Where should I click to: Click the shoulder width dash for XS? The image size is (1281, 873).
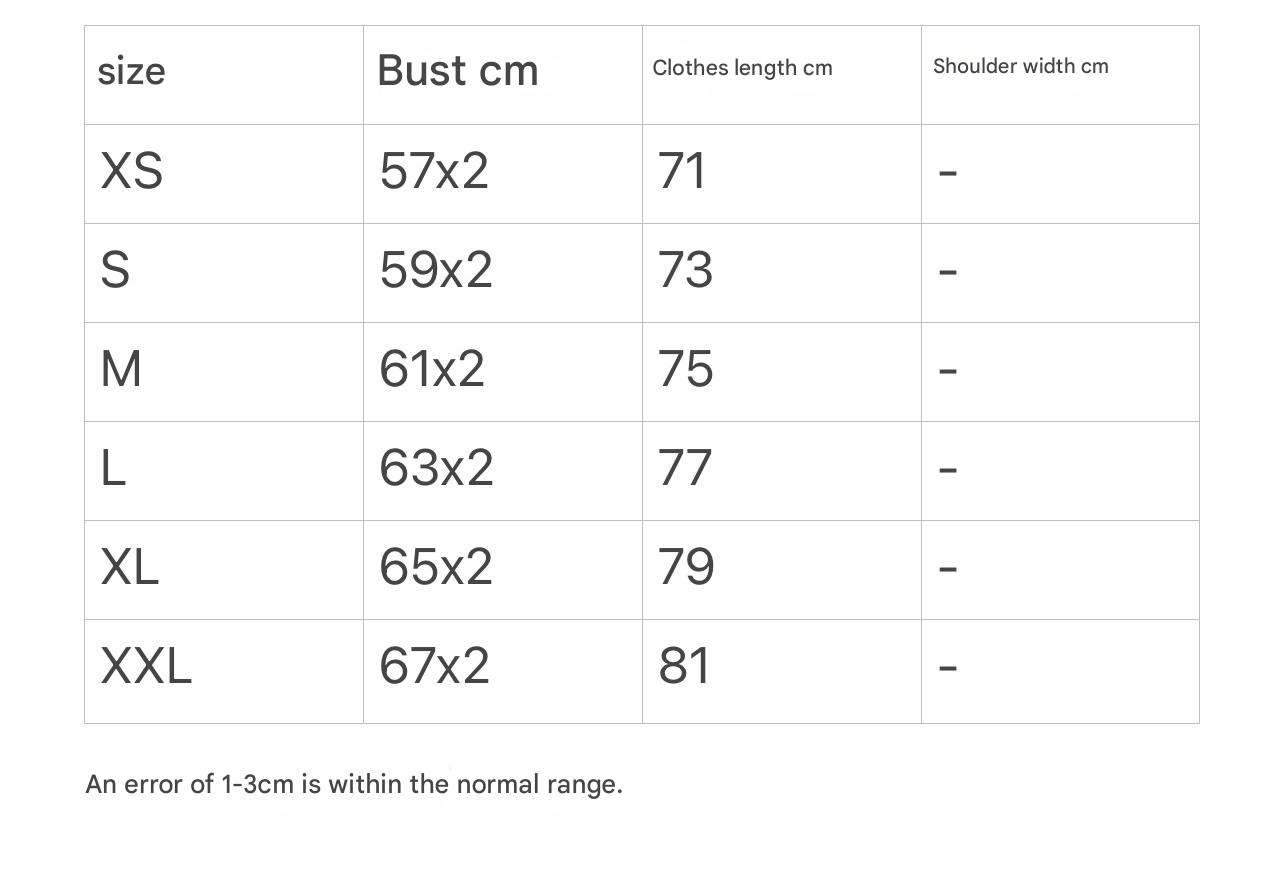click(948, 173)
